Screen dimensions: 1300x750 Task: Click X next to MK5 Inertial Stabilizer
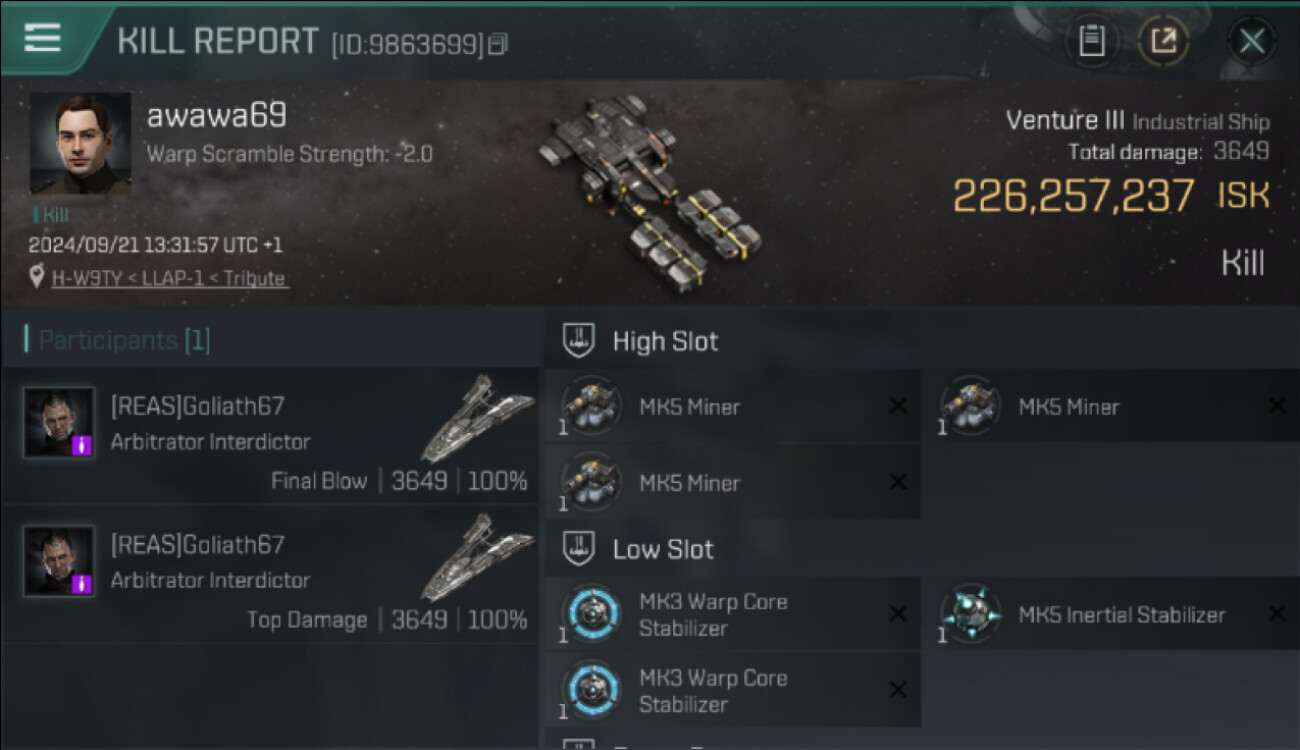(1277, 614)
